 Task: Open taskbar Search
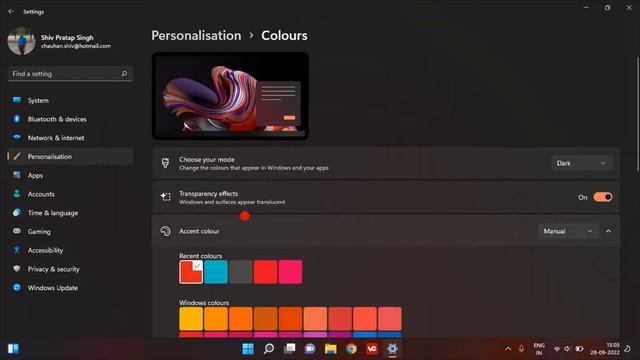coord(269,349)
